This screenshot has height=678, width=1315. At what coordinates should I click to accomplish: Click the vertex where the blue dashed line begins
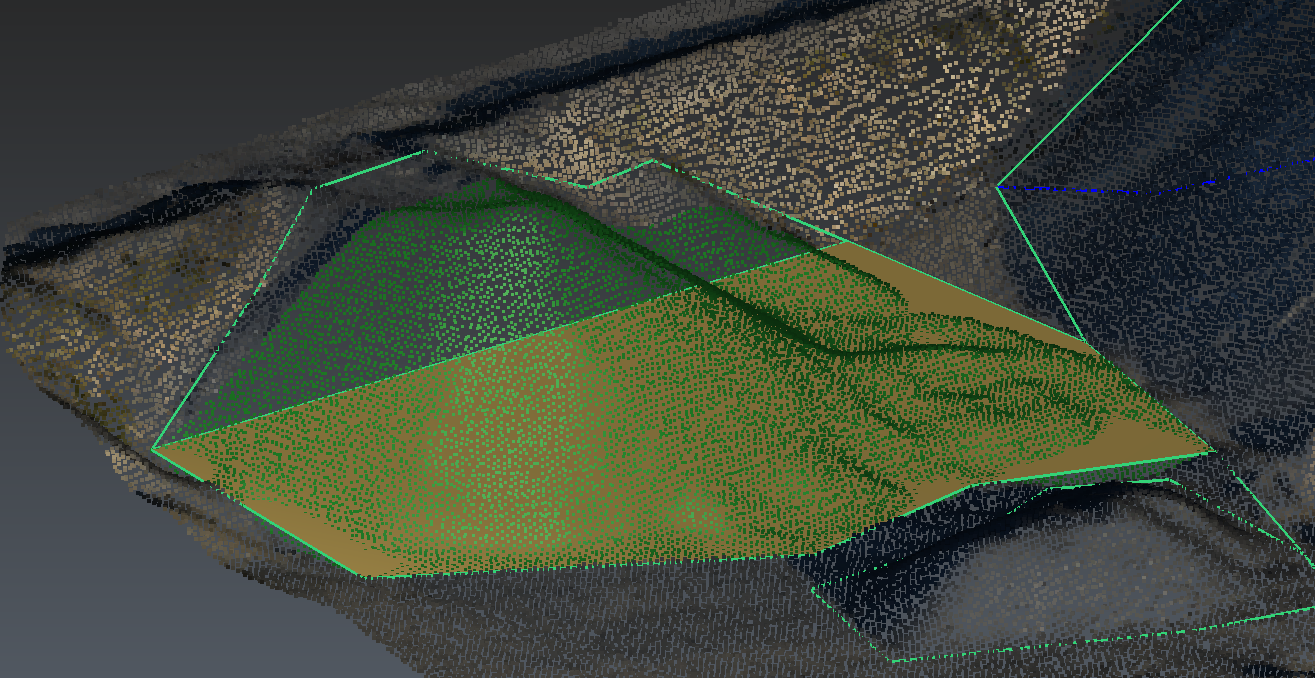coord(998,186)
